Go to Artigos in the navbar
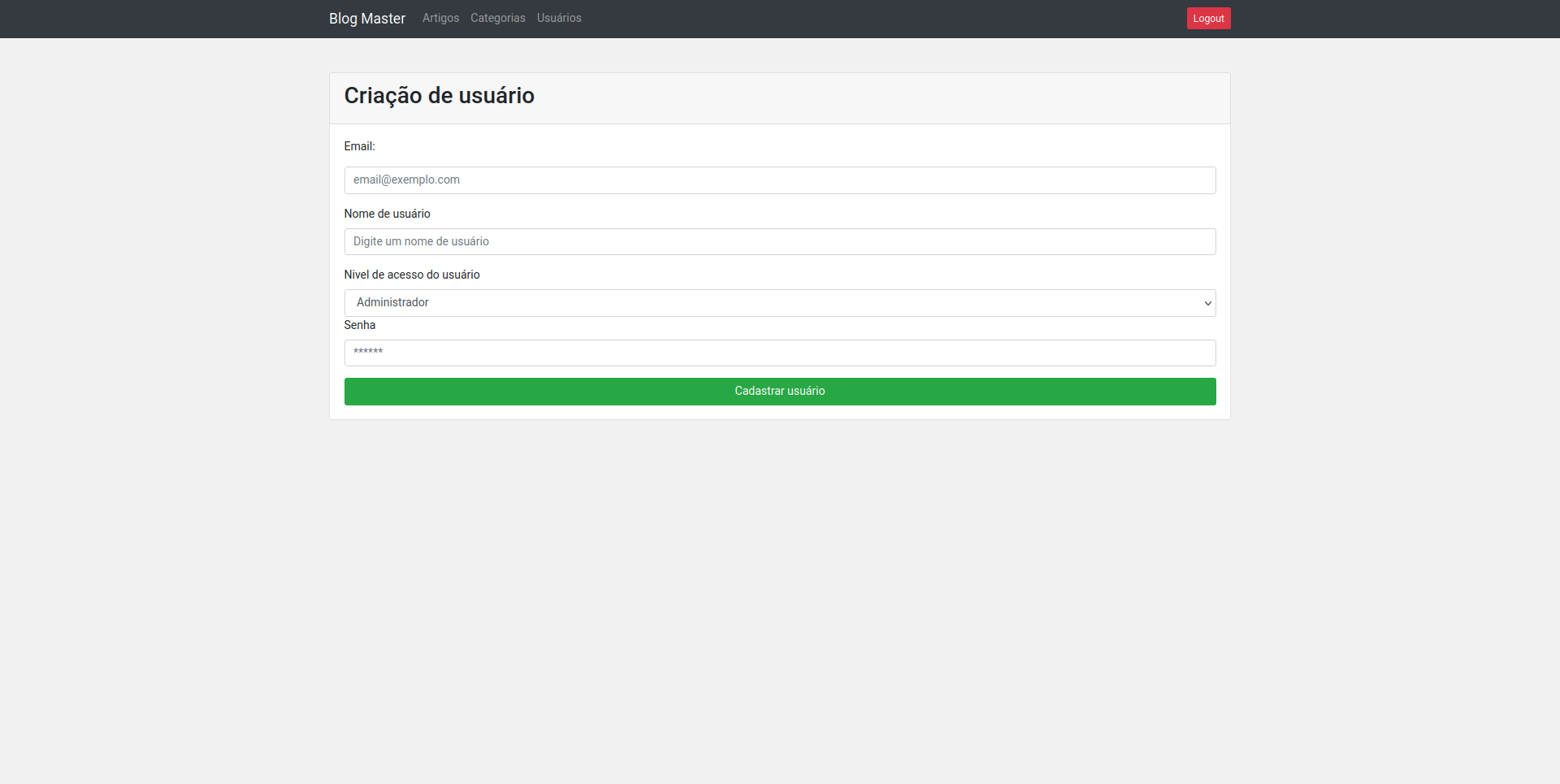This screenshot has width=1560, height=784. pyautogui.click(x=440, y=18)
